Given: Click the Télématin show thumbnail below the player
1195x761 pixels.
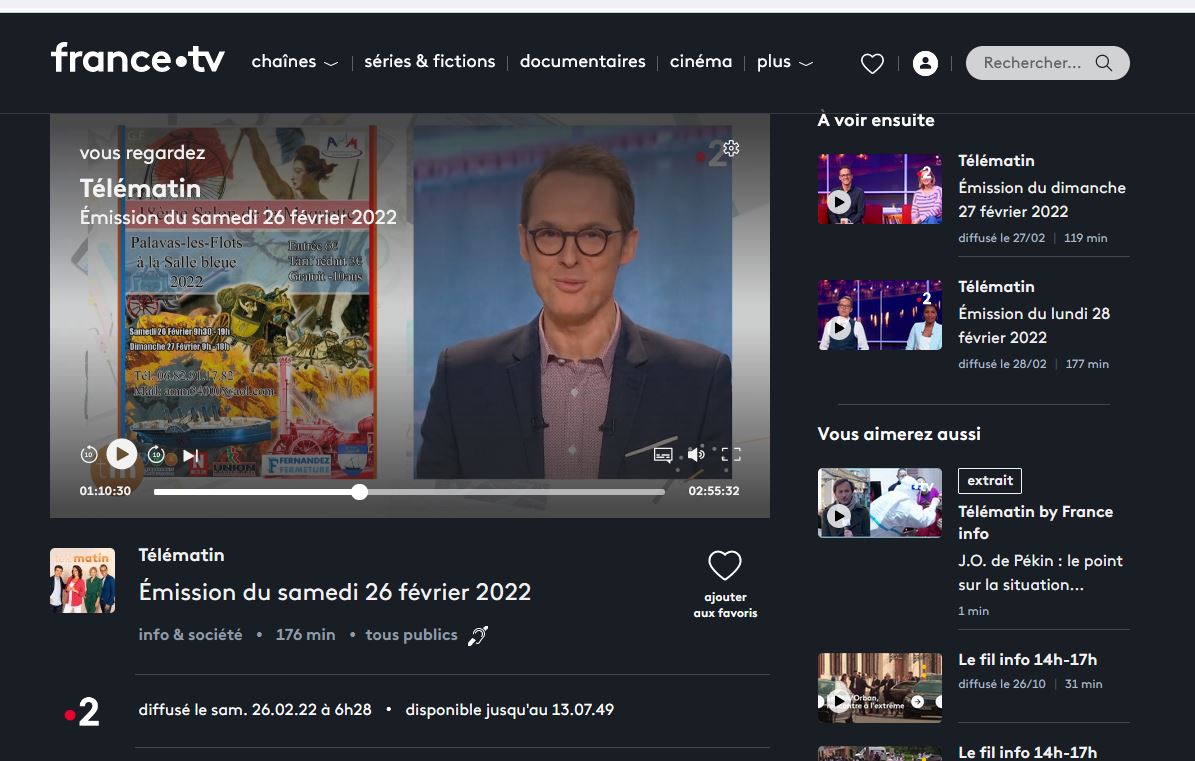Looking at the screenshot, I should (82, 580).
